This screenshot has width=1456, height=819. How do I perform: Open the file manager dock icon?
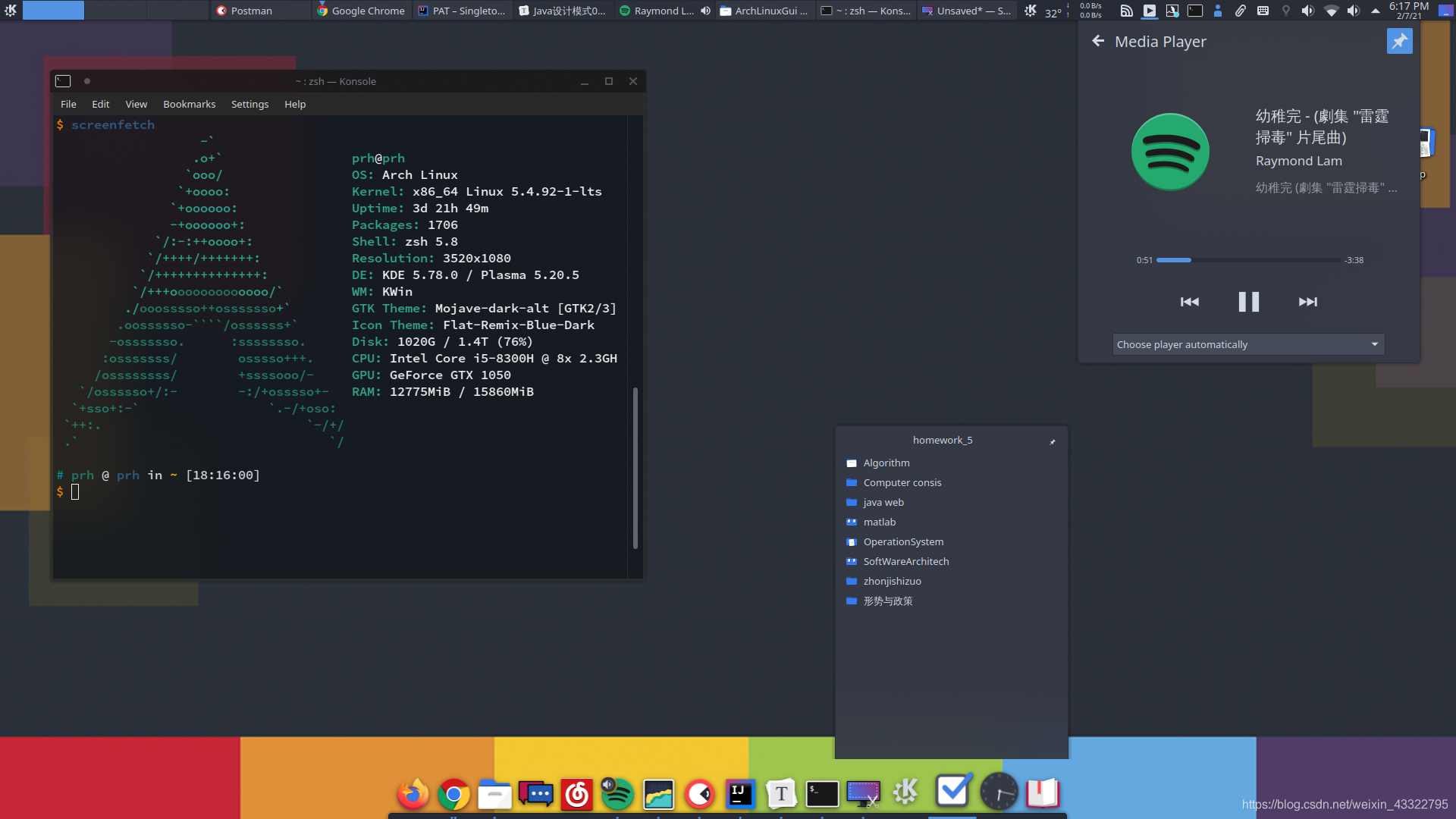[494, 794]
